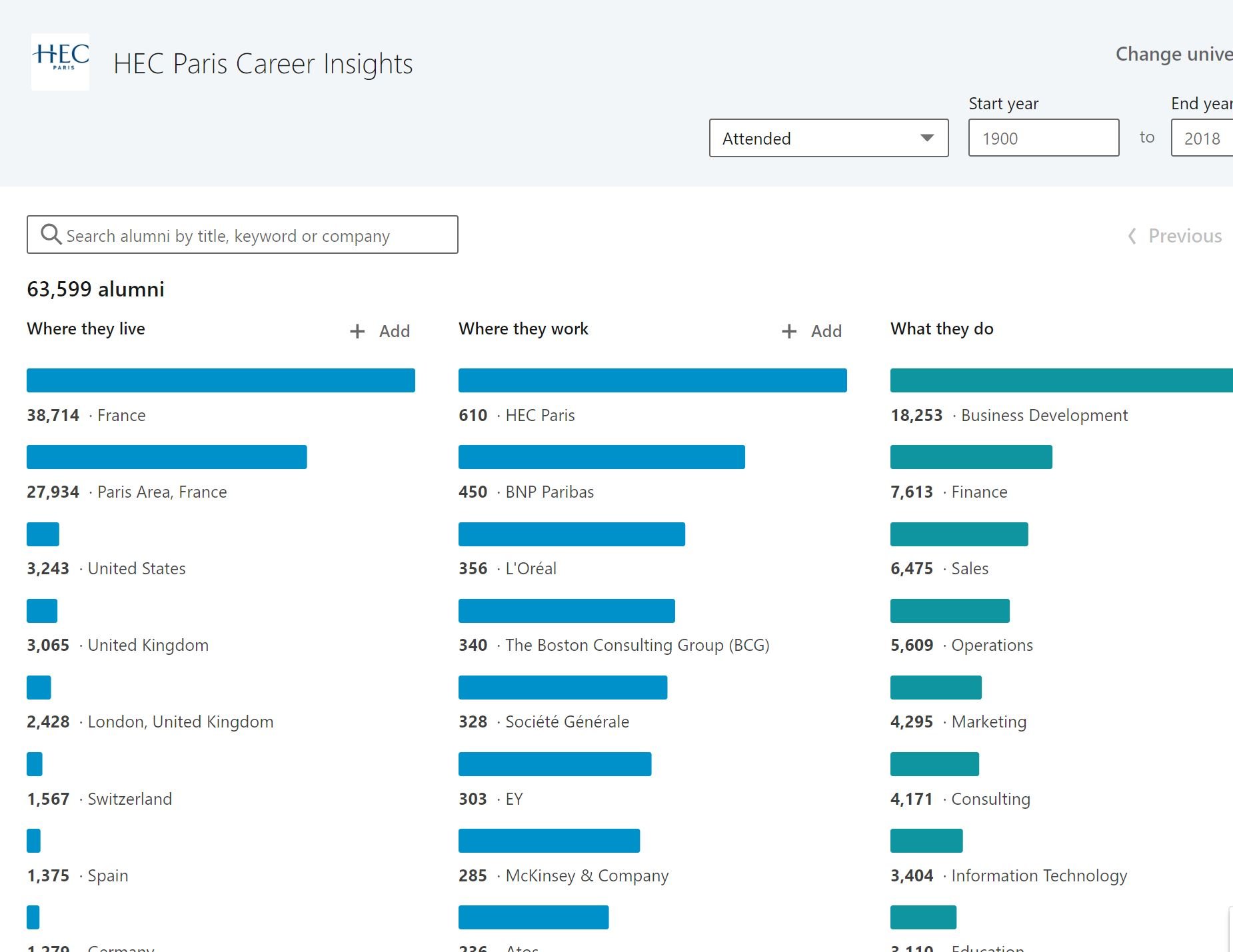
Task: Click the plus icon for Where they live
Action: tap(357, 331)
